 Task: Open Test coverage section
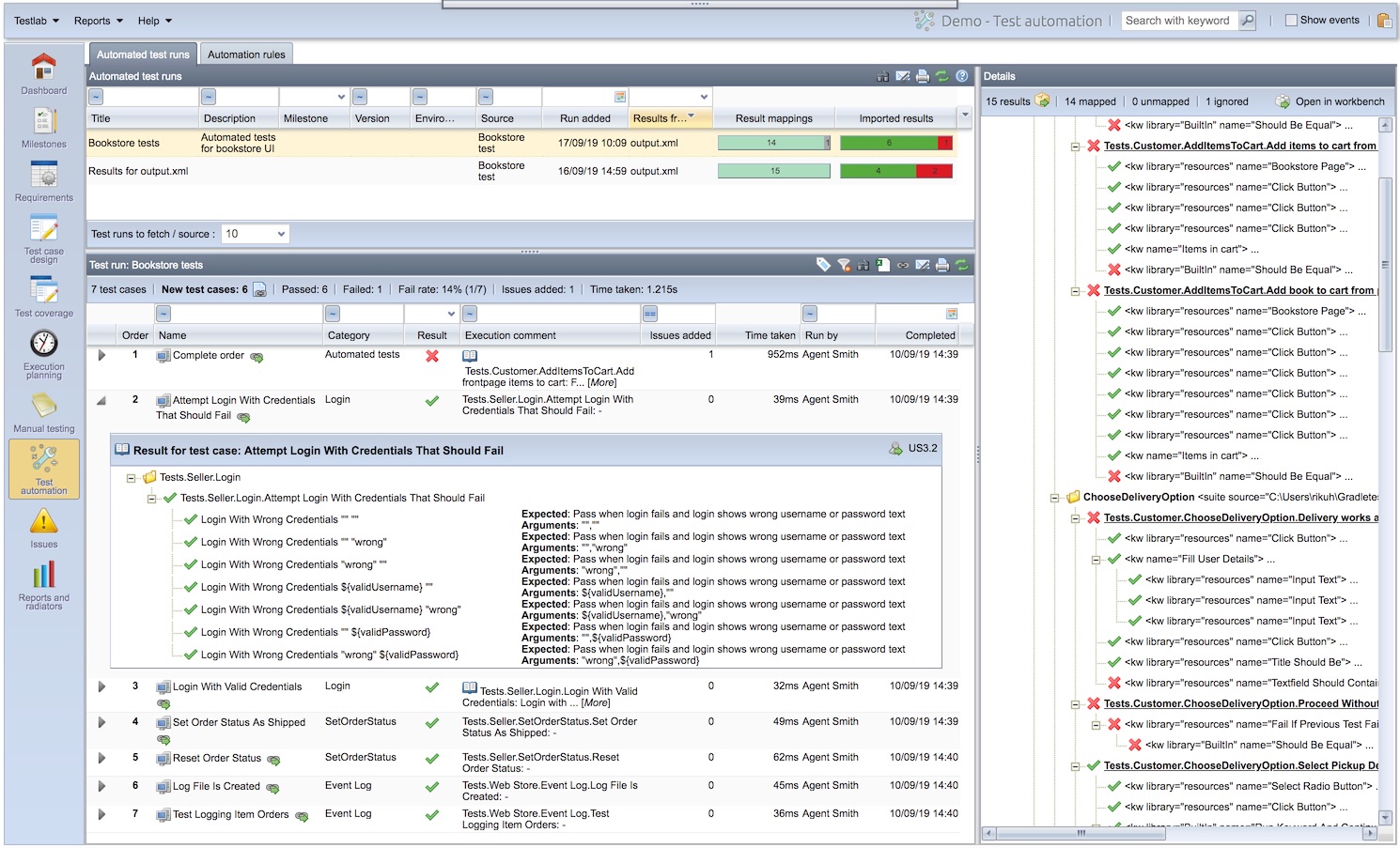(43, 297)
